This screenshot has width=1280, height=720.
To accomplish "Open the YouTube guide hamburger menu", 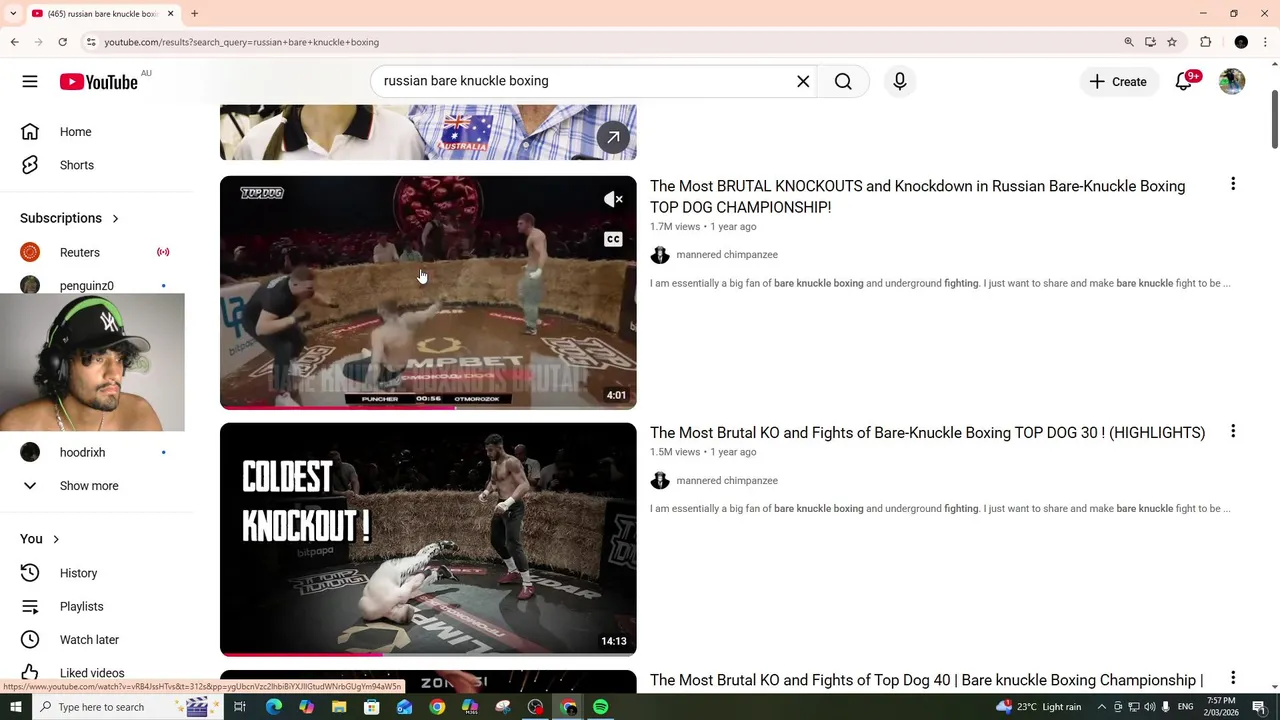I will point(30,81).
